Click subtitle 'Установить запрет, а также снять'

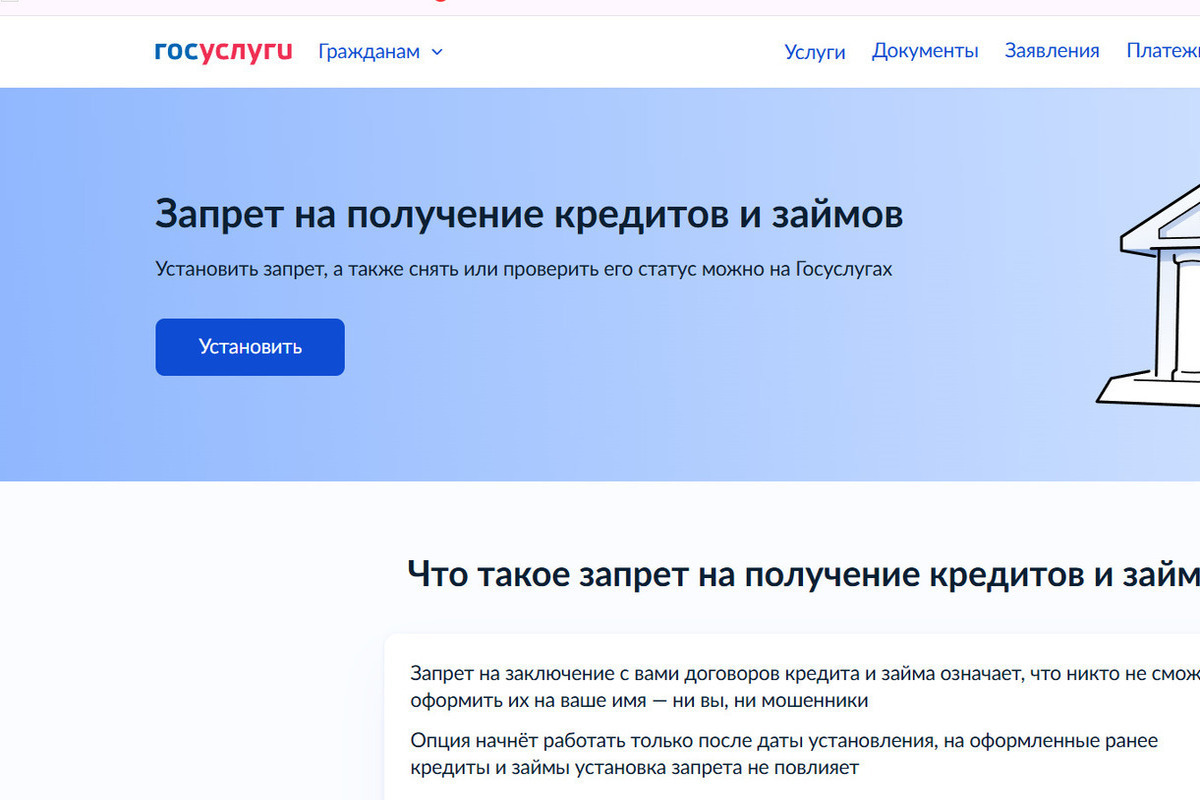[524, 270]
